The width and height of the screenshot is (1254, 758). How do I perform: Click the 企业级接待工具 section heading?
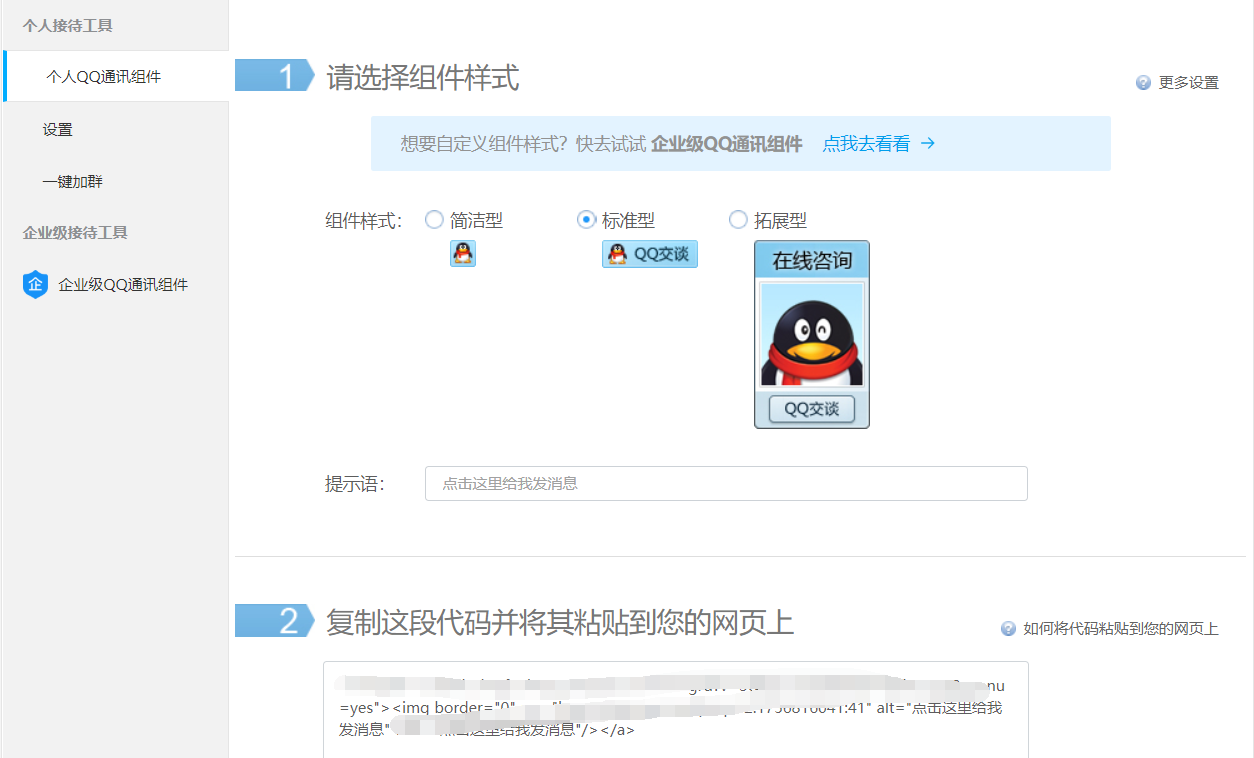tap(75, 233)
